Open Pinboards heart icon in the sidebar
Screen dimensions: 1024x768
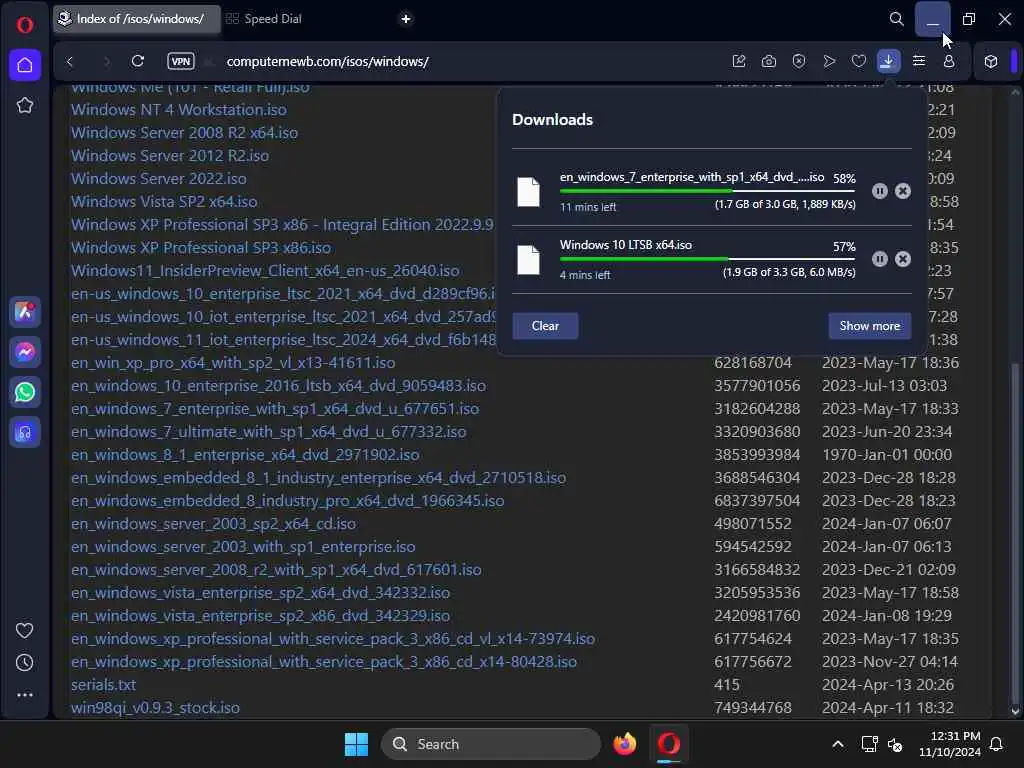(25, 630)
